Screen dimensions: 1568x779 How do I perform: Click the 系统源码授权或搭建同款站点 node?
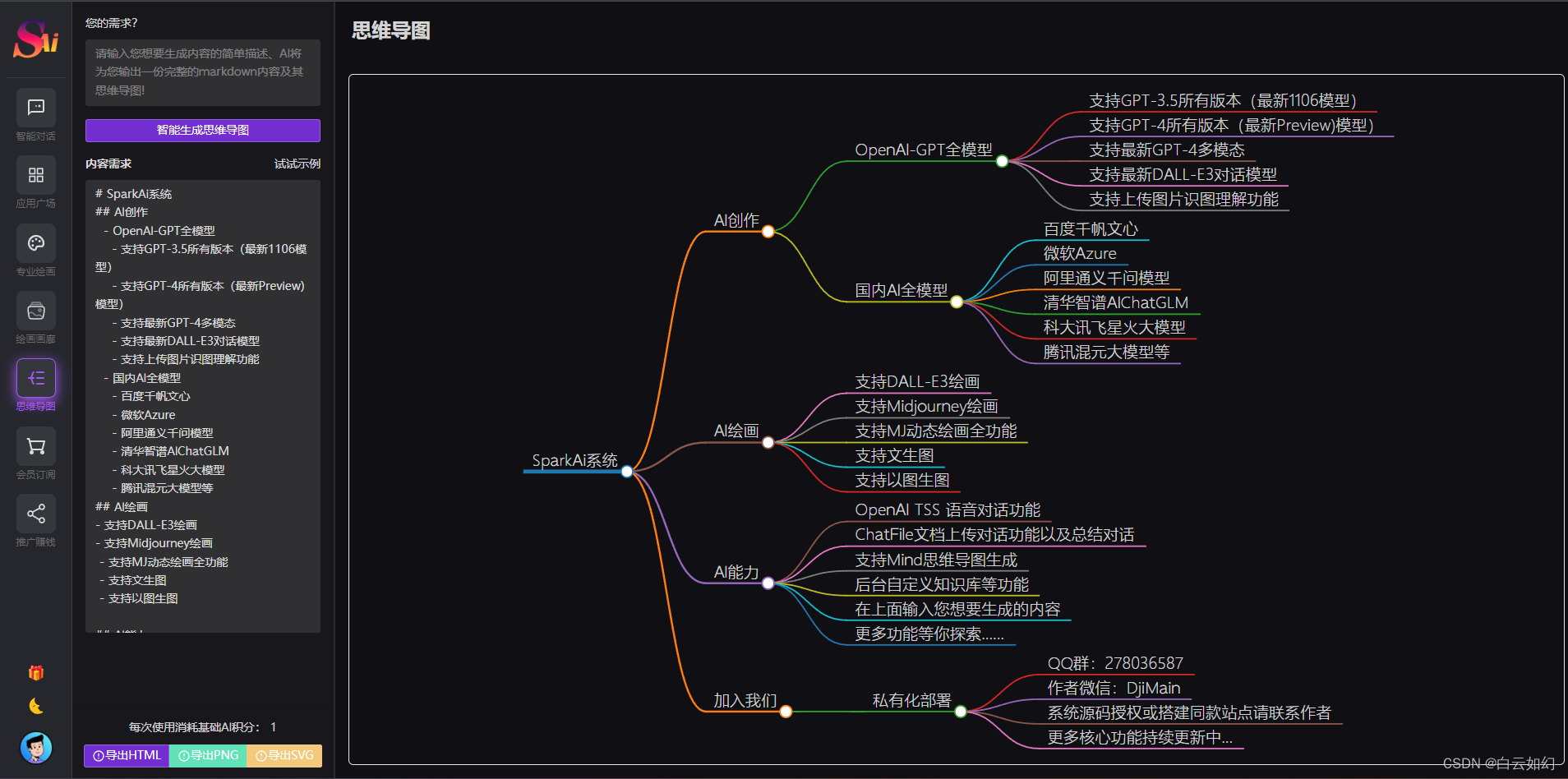(x=1189, y=712)
